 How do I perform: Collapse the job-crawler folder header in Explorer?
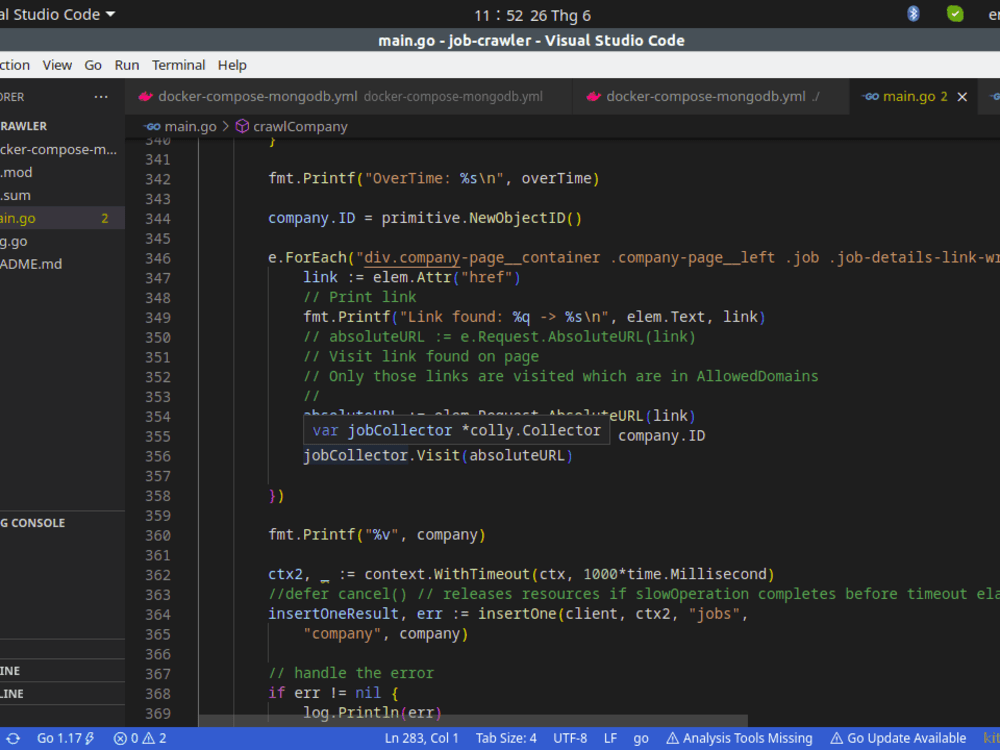(x=62, y=126)
